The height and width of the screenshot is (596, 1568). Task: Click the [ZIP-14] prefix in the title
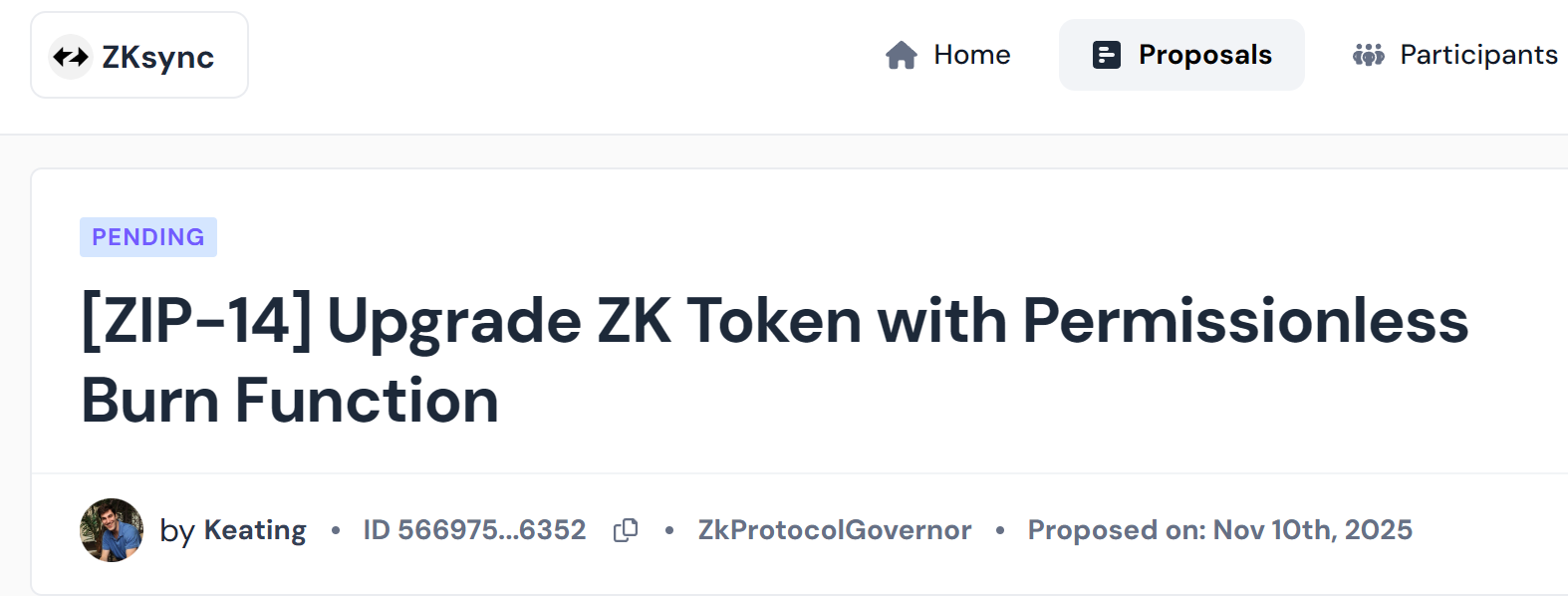[196, 322]
